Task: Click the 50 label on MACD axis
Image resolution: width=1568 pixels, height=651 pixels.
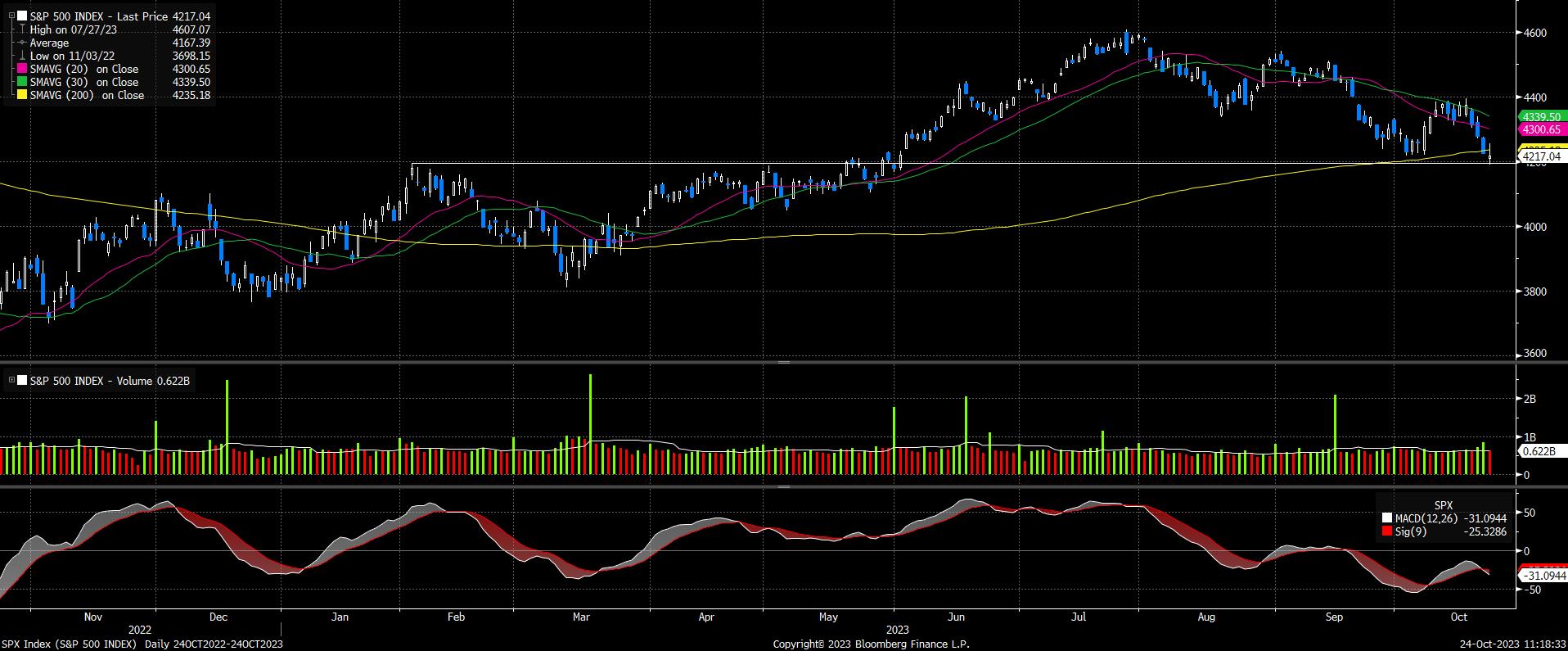Action: tap(1530, 513)
